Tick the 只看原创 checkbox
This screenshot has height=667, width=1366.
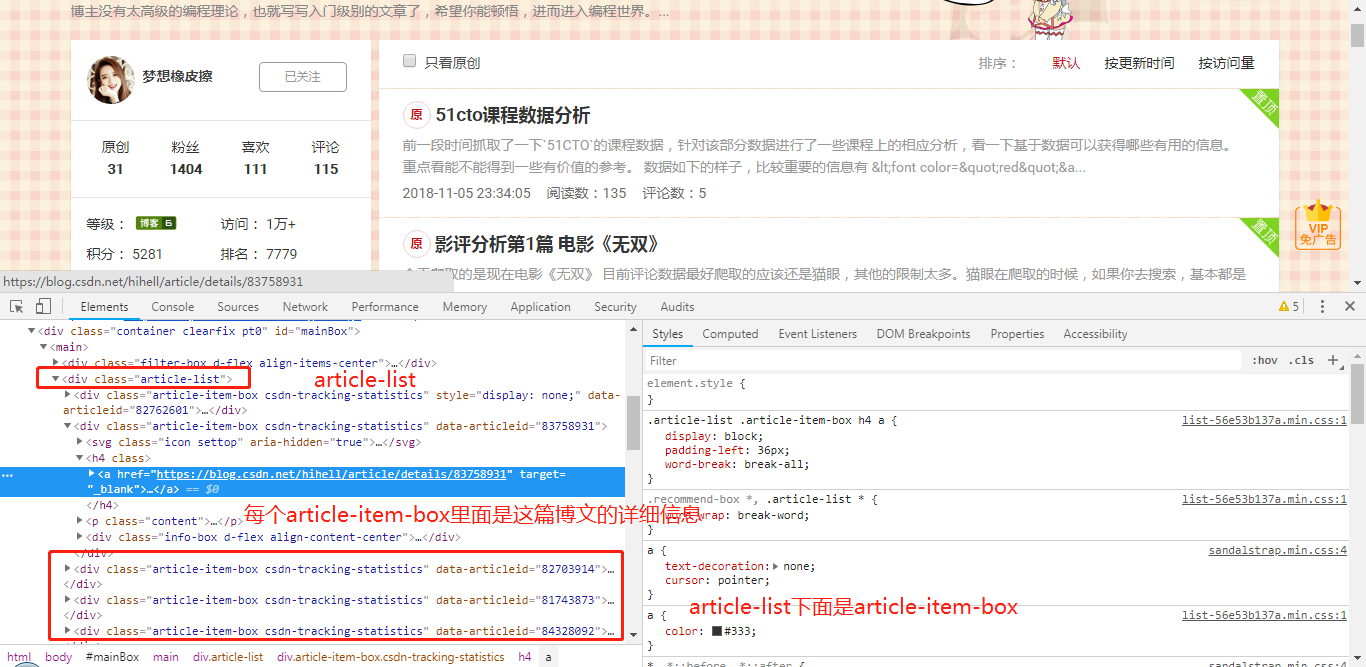tap(409, 61)
